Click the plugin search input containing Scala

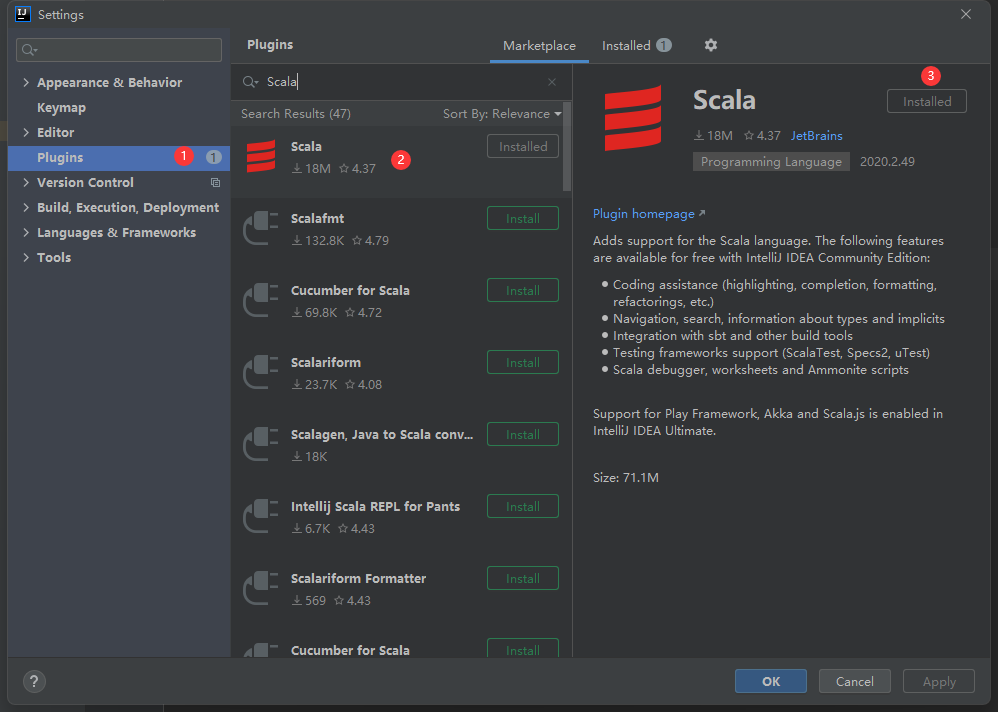point(401,82)
